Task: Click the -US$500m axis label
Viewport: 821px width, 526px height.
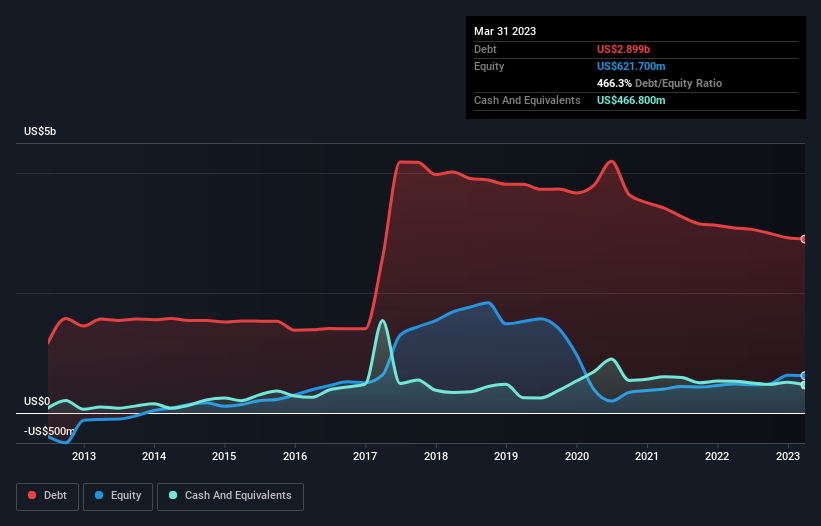Action: click(x=49, y=431)
